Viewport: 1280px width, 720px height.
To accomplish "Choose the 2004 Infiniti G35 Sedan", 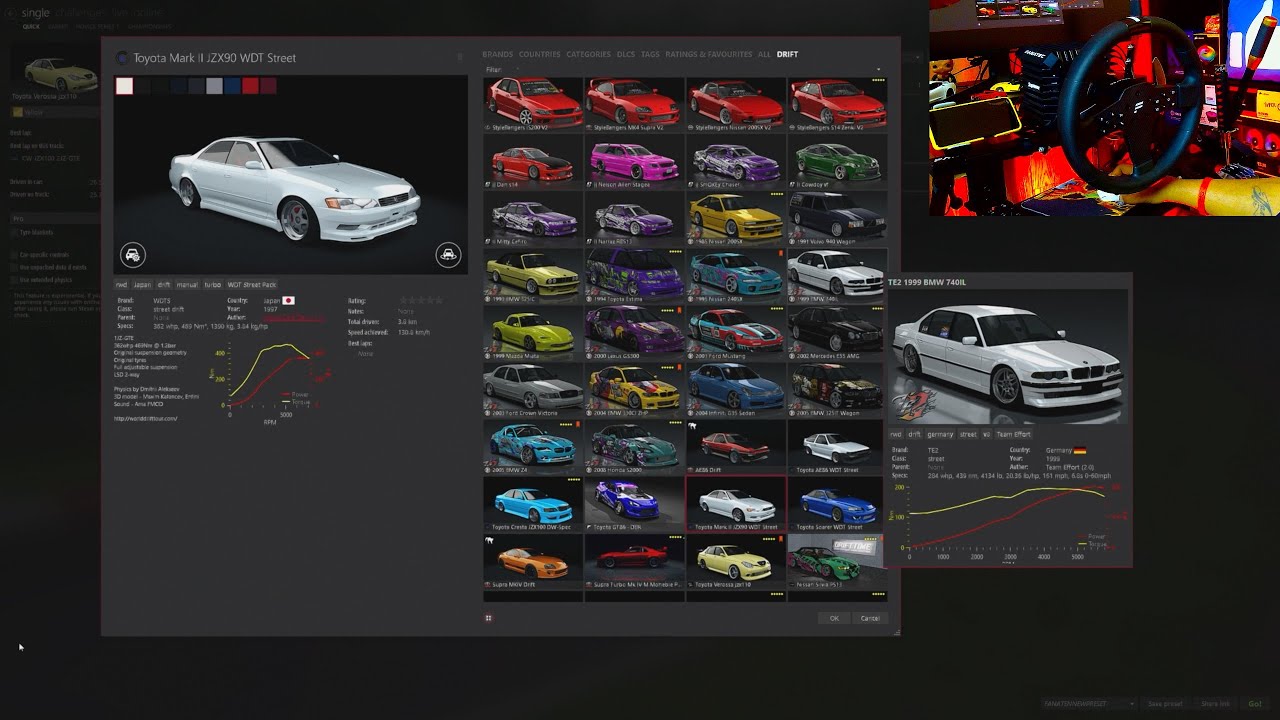I will (x=735, y=389).
